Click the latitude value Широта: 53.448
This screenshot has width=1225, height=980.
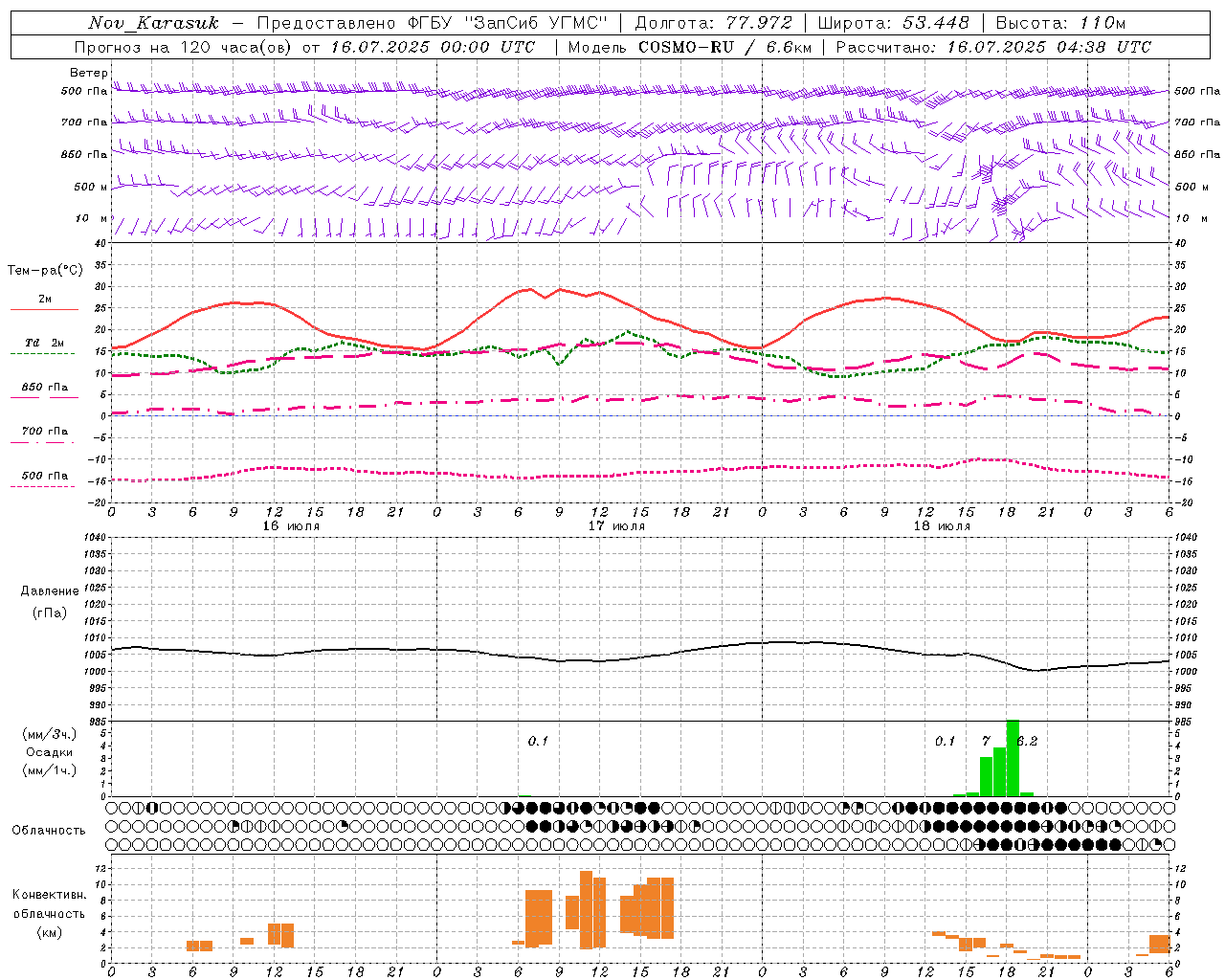click(x=893, y=23)
